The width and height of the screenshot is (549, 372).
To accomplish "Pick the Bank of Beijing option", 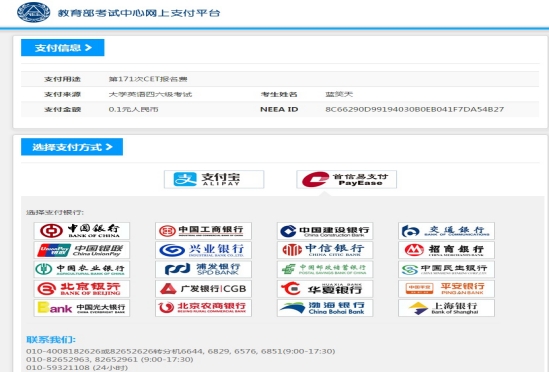I will [82, 289].
